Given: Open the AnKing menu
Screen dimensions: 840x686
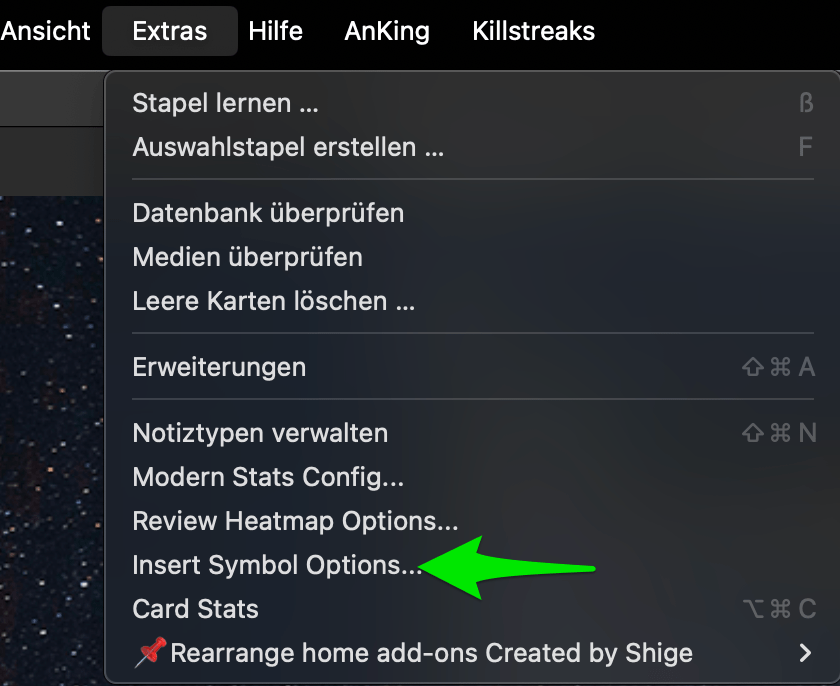Looking at the screenshot, I should click(387, 31).
